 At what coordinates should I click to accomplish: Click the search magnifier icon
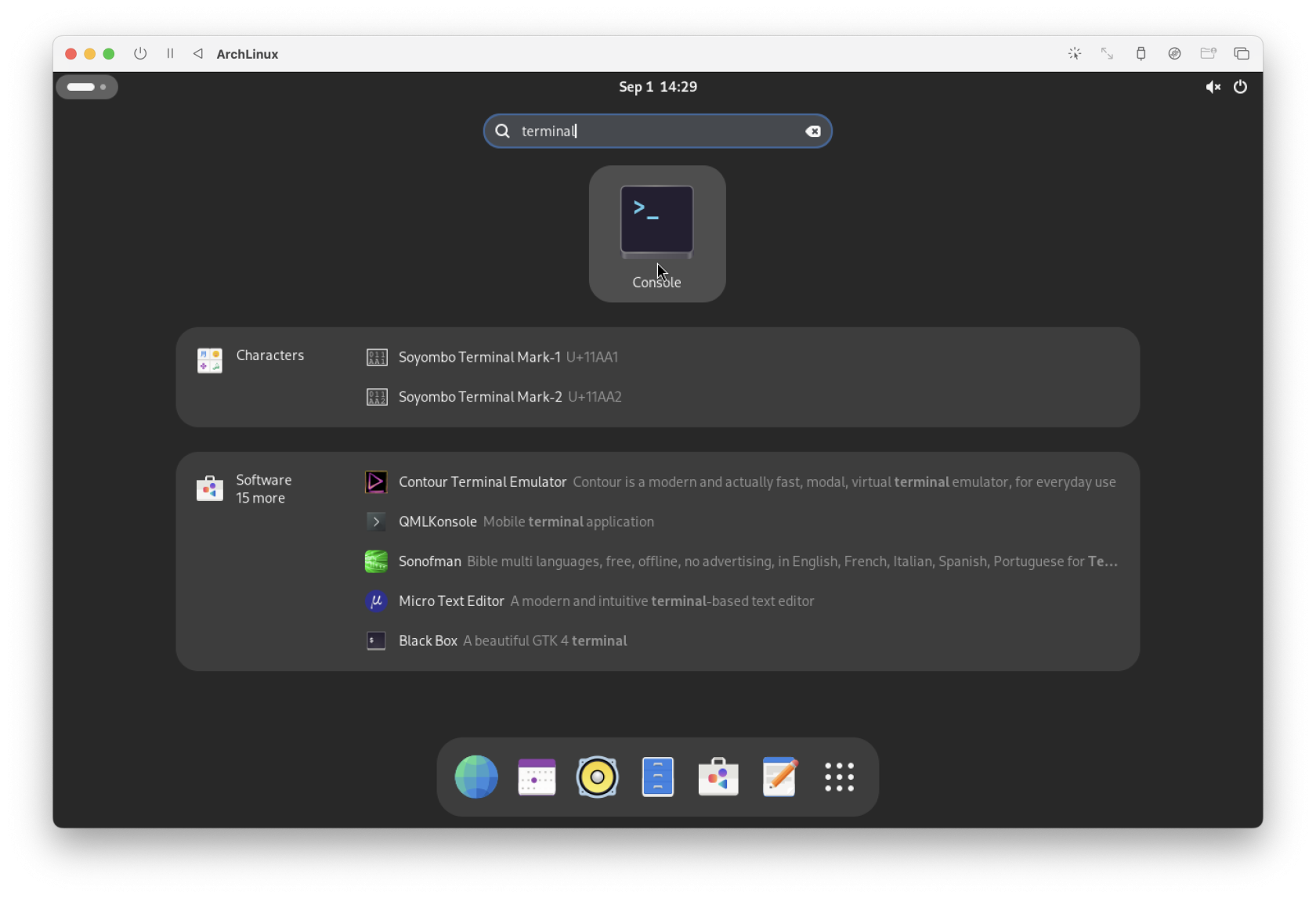pyautogui.click(x=503, y=131)
